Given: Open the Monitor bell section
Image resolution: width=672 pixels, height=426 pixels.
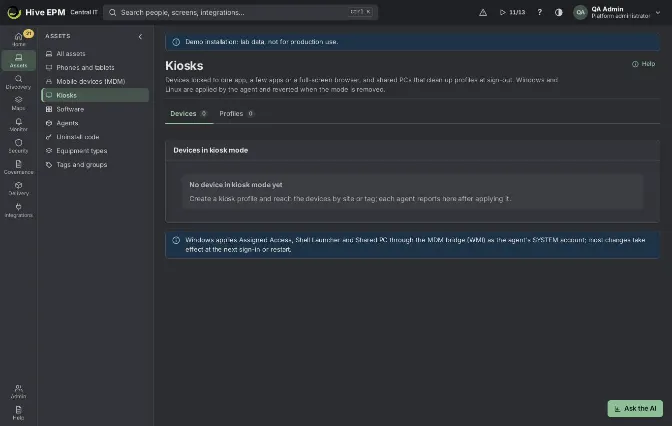Looking at the screenshot, I should (x=18, y=125).
